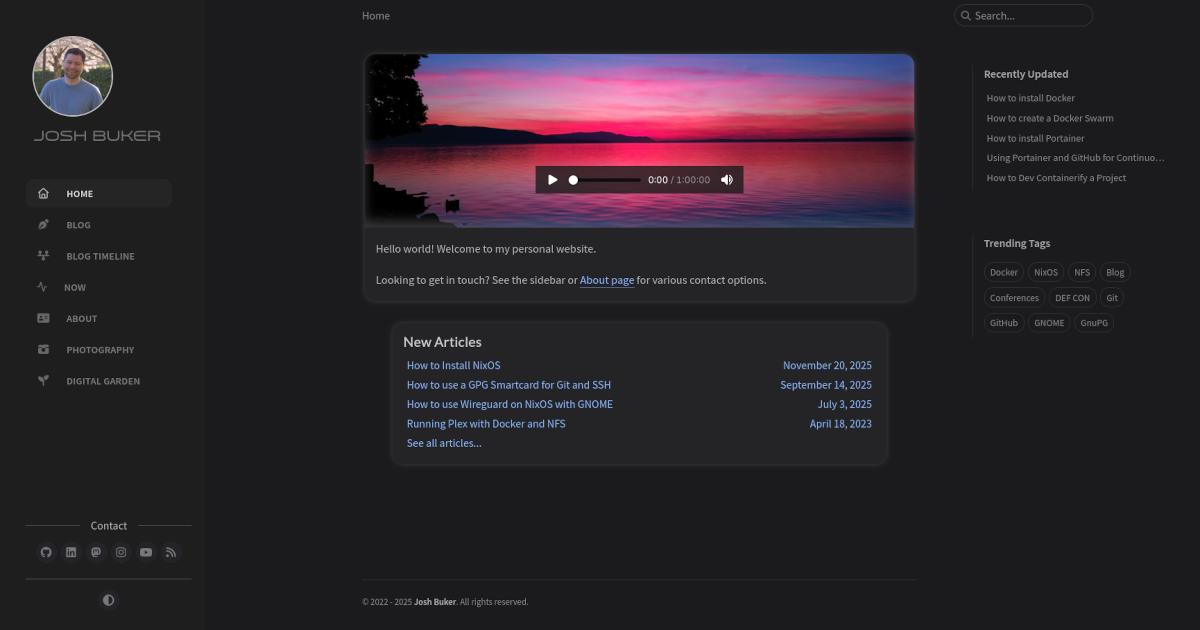Navigate to the ABOUT sidebar item
Screen dimensions: 1200x630
tap(81, 318)
